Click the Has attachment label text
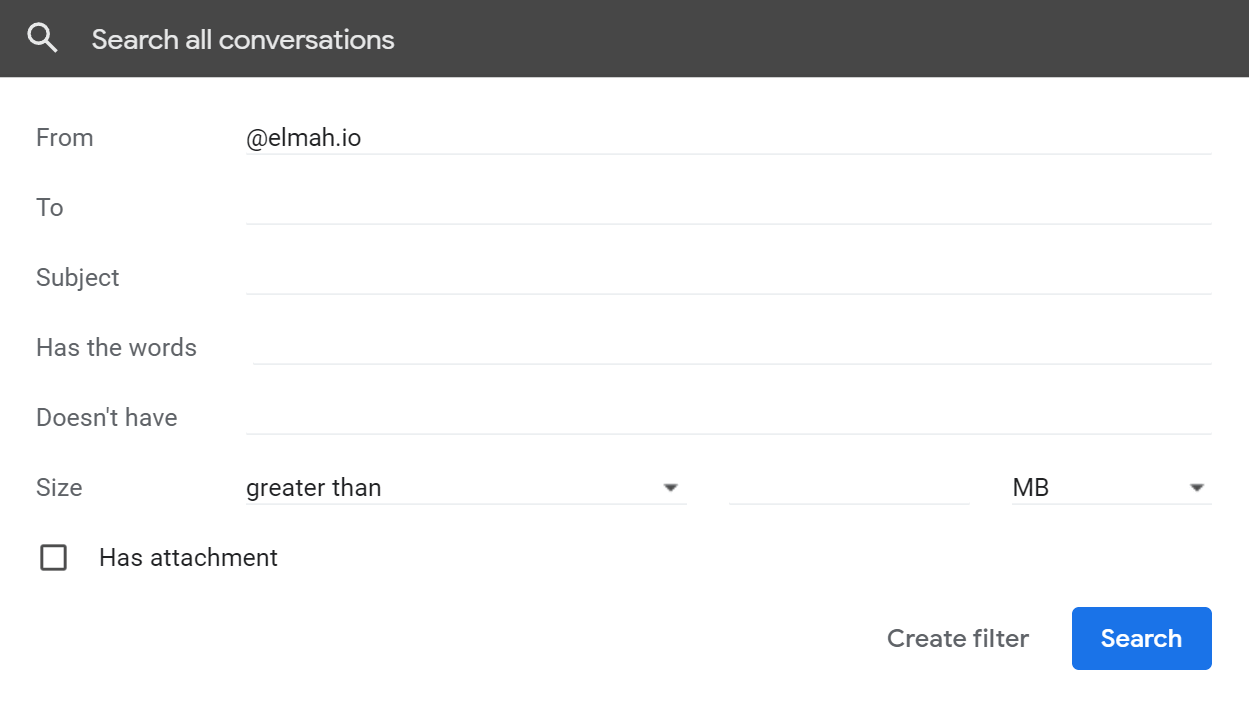The image size is (1249, 706). tap(188, 557)
